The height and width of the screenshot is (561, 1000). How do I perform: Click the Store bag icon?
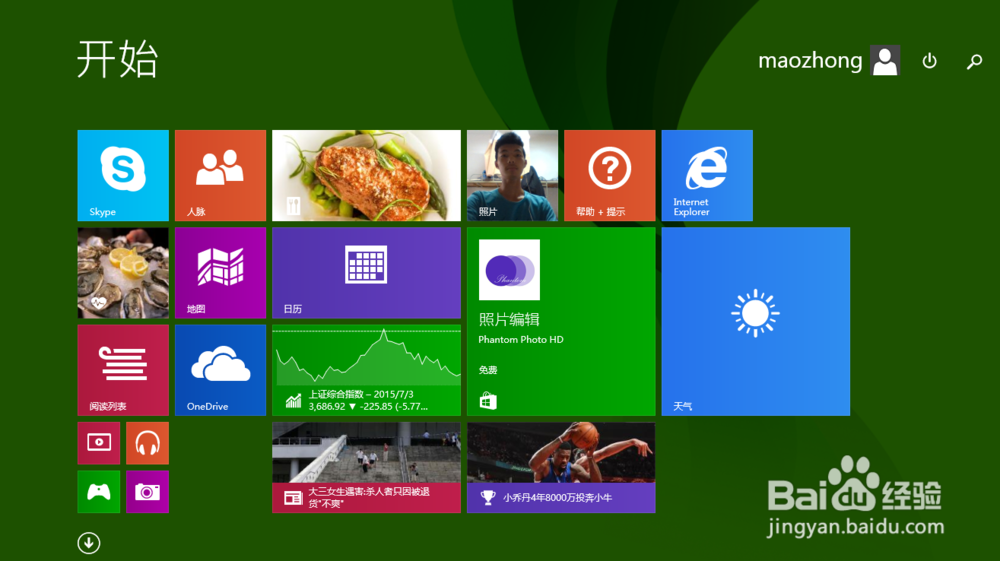pyautogui.click(x=488, y=401)
